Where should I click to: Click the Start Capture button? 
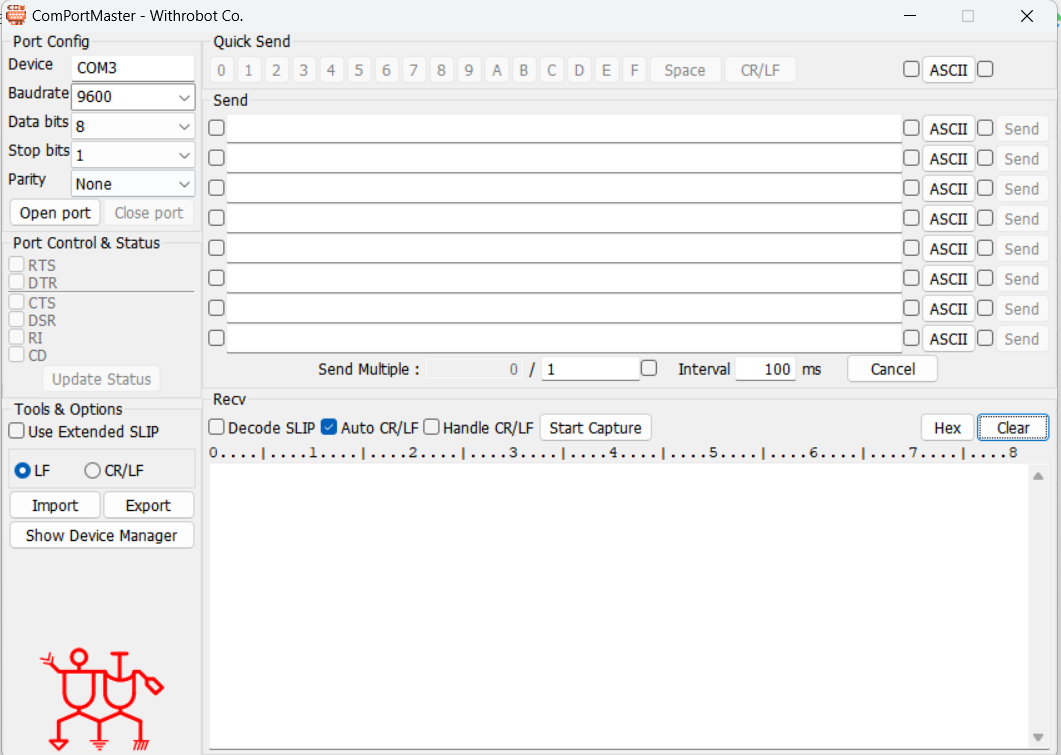point(595,428)
